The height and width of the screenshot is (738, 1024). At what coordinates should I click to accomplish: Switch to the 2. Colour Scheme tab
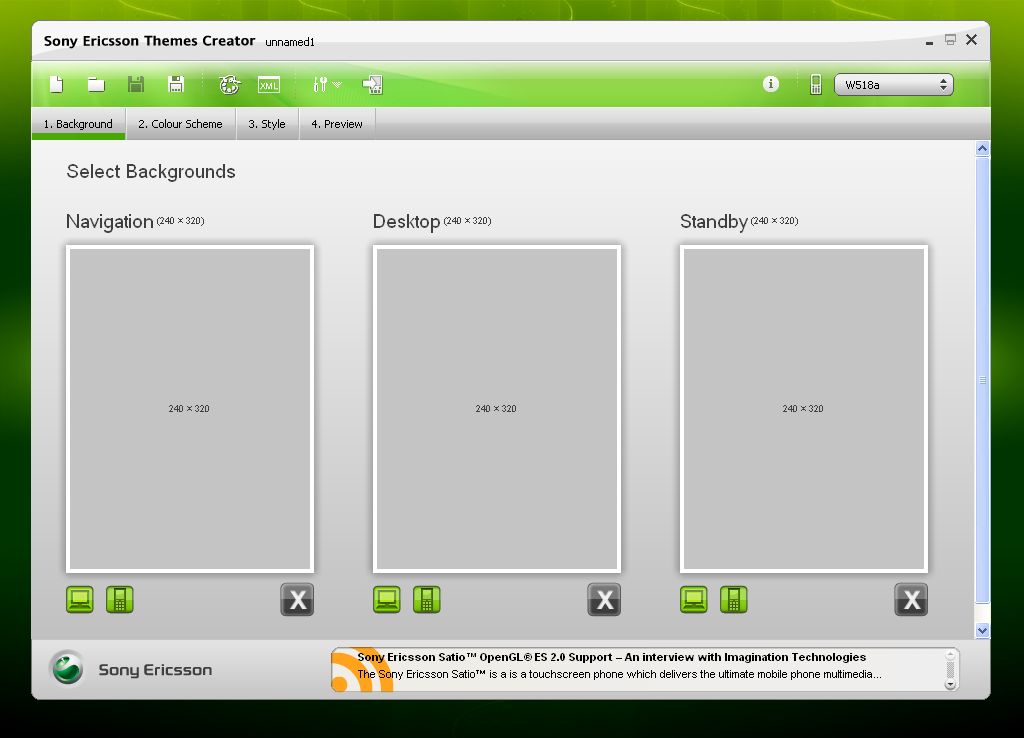point(180,124)
